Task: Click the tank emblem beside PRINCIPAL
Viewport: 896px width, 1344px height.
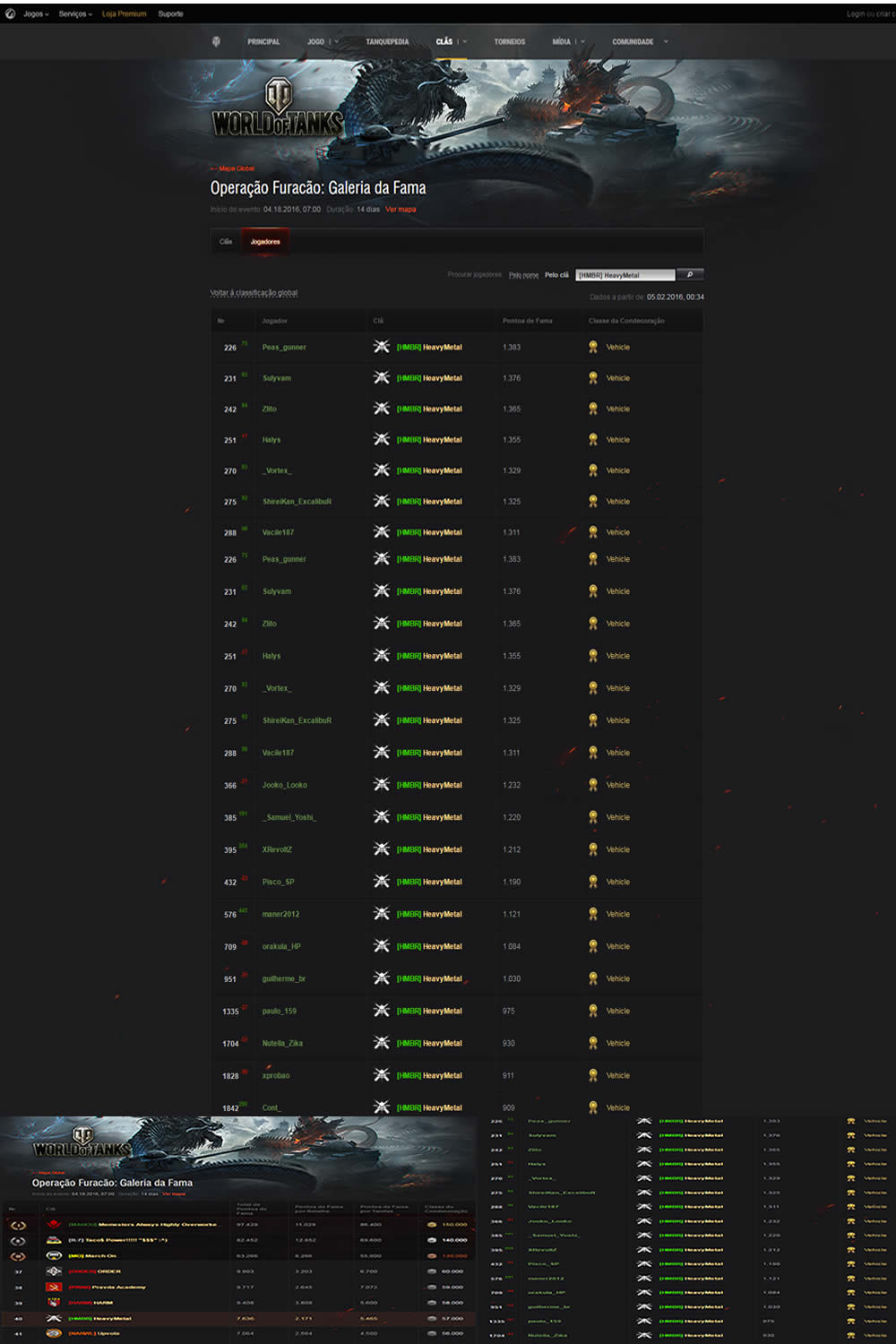Action: (216, 41)
